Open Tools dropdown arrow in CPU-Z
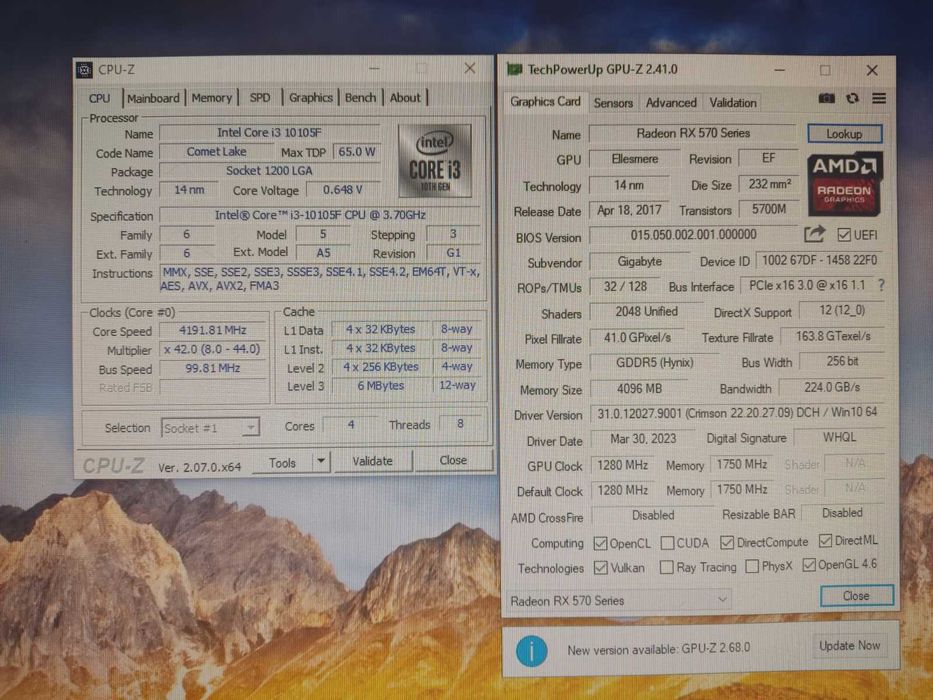 pos(321,461)
